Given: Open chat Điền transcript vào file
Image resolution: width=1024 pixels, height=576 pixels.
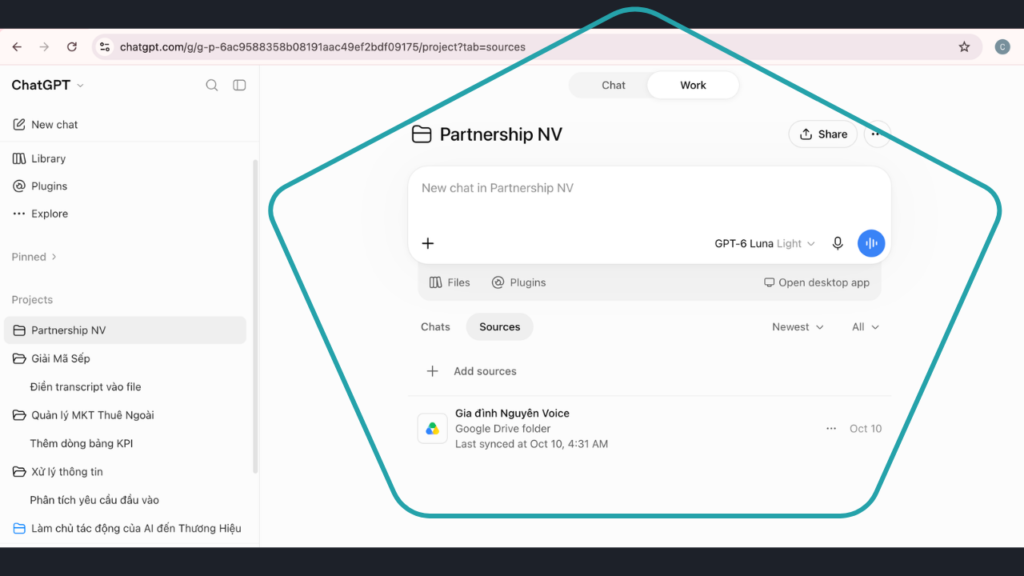Looking at the screenshot, I should [x=125, y=387].
